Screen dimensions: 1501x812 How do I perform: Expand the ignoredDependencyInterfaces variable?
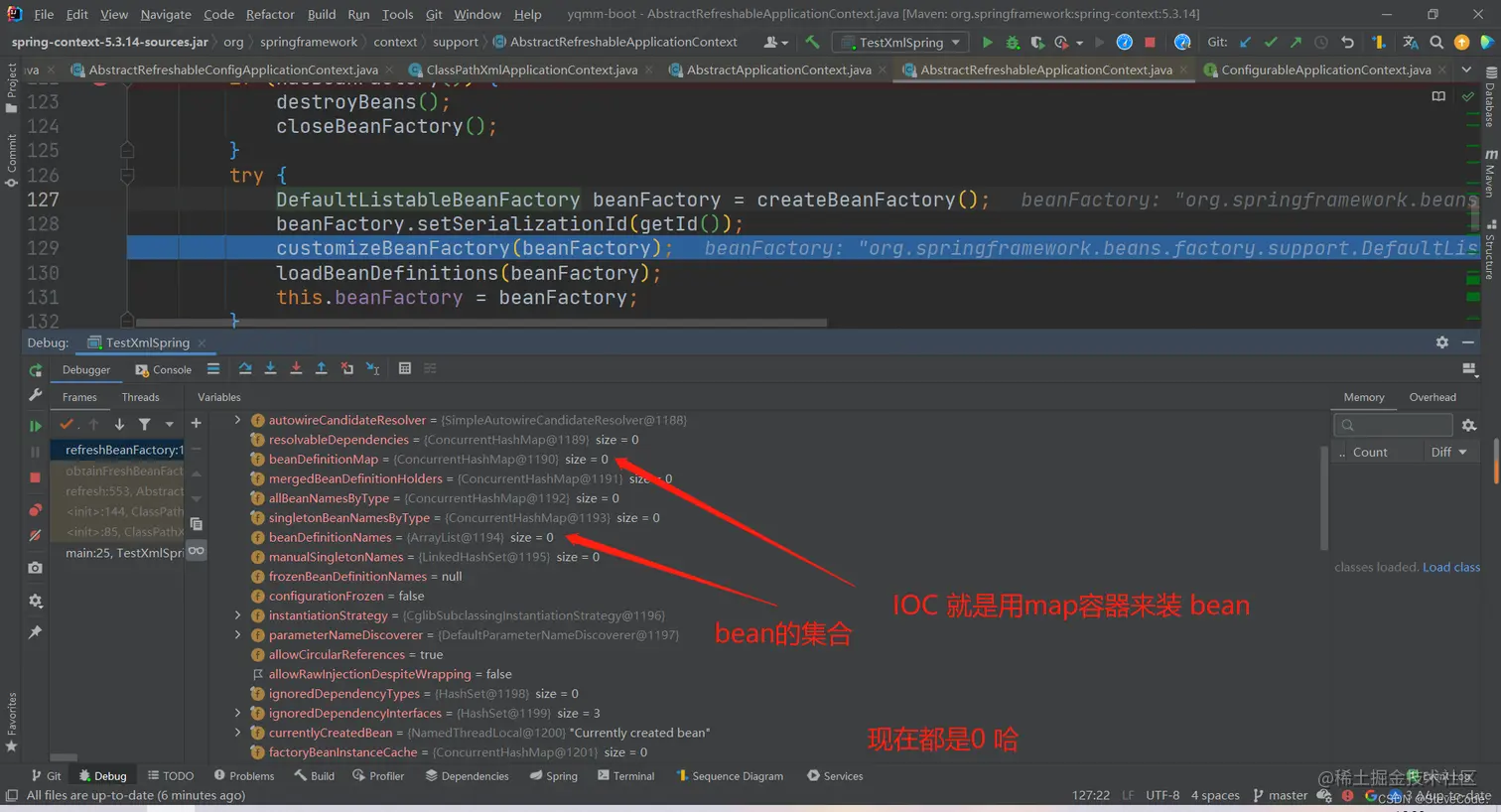(237, 713)
